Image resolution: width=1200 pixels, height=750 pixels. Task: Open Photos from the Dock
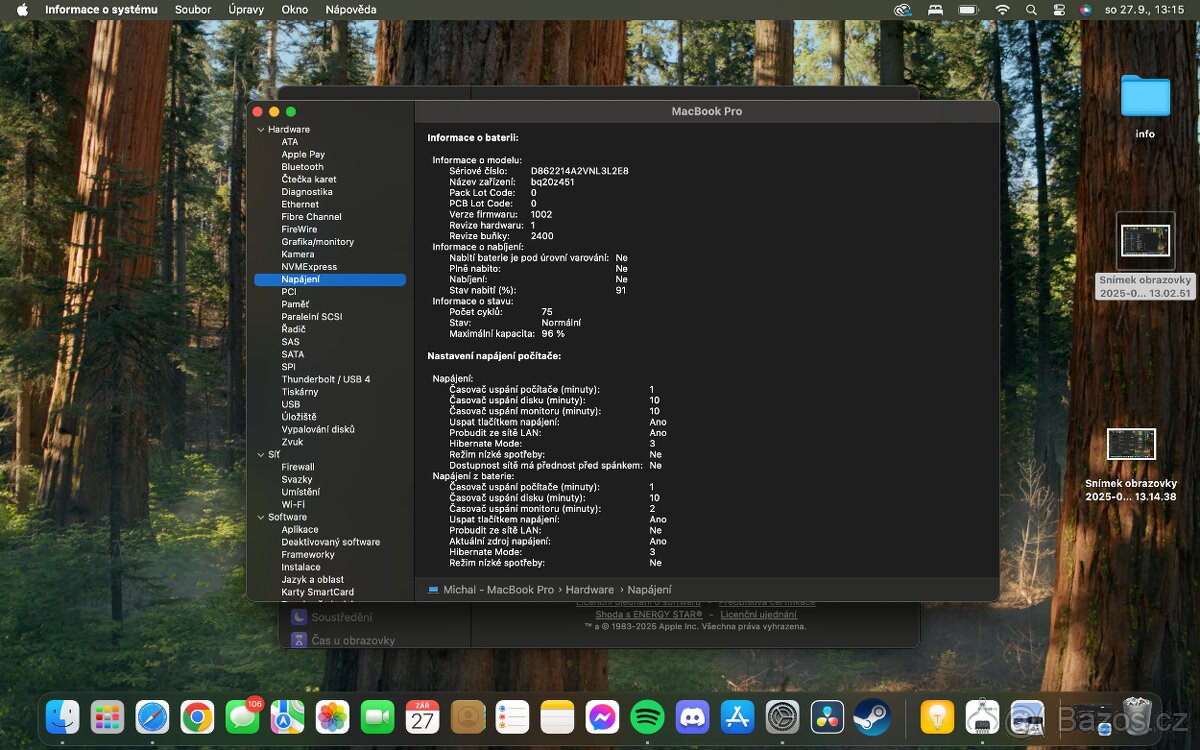pos(332,719)
